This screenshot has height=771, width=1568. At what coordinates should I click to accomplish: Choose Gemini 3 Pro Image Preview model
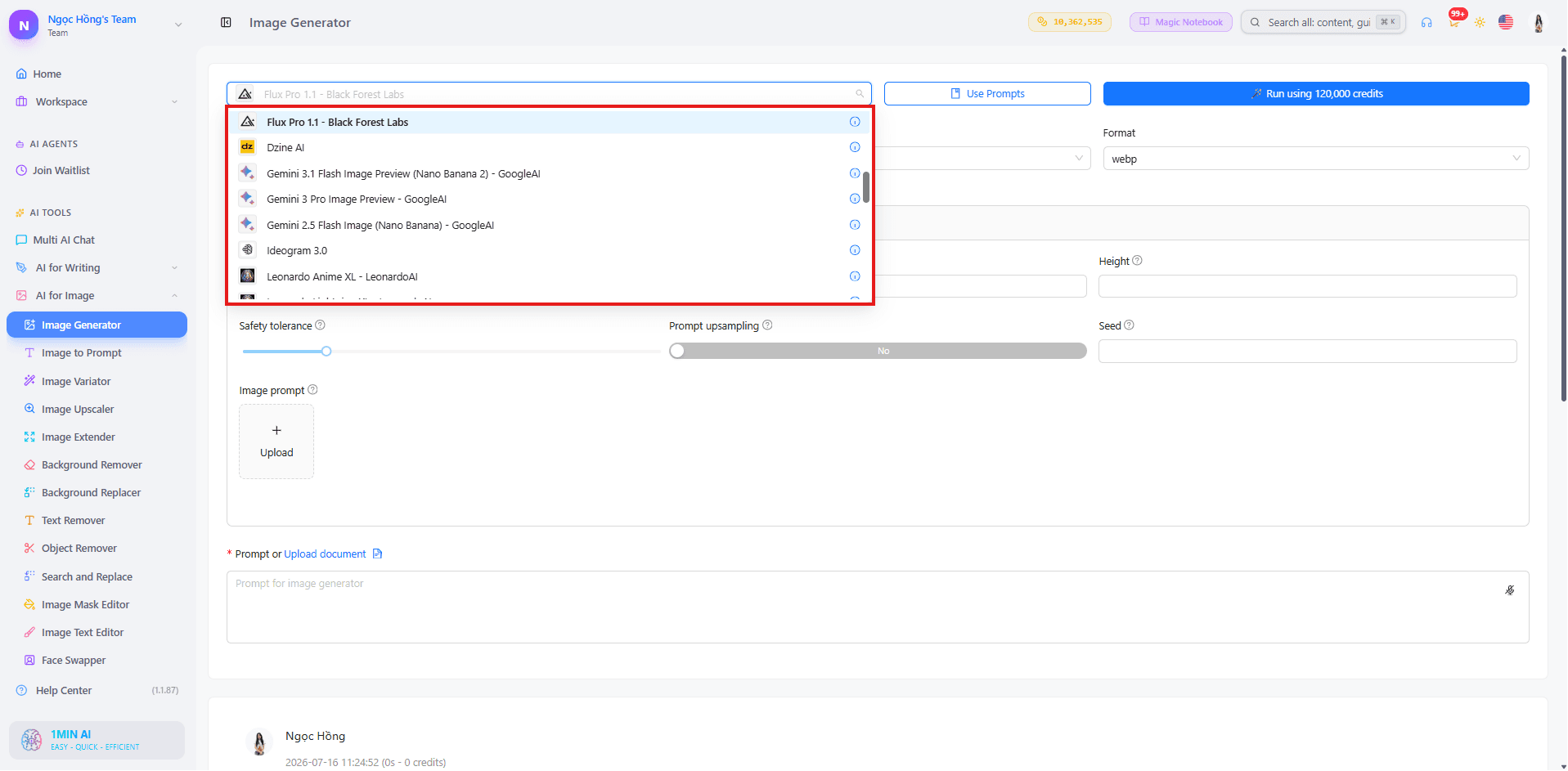point(547,199)
